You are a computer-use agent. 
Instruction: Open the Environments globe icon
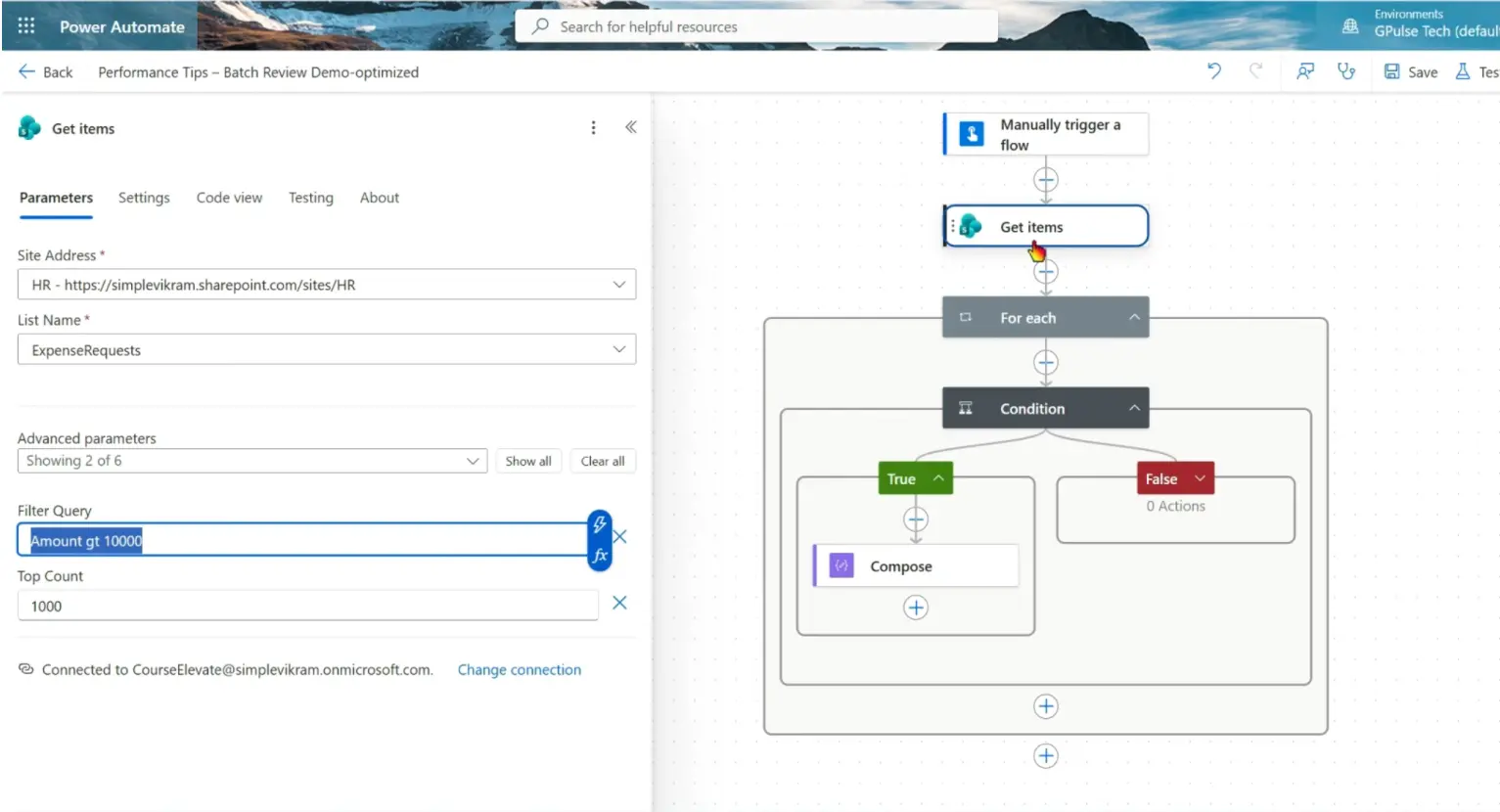[x=1350, y=26]
